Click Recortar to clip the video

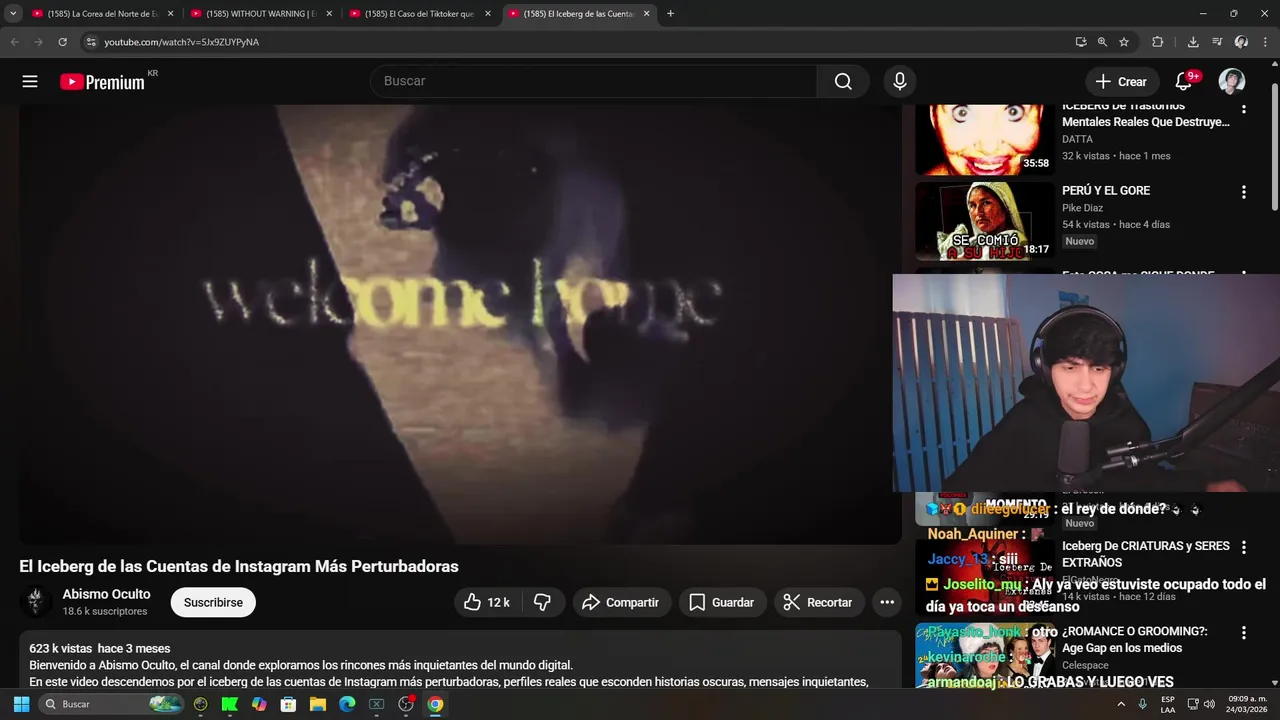tap(818, 602)
